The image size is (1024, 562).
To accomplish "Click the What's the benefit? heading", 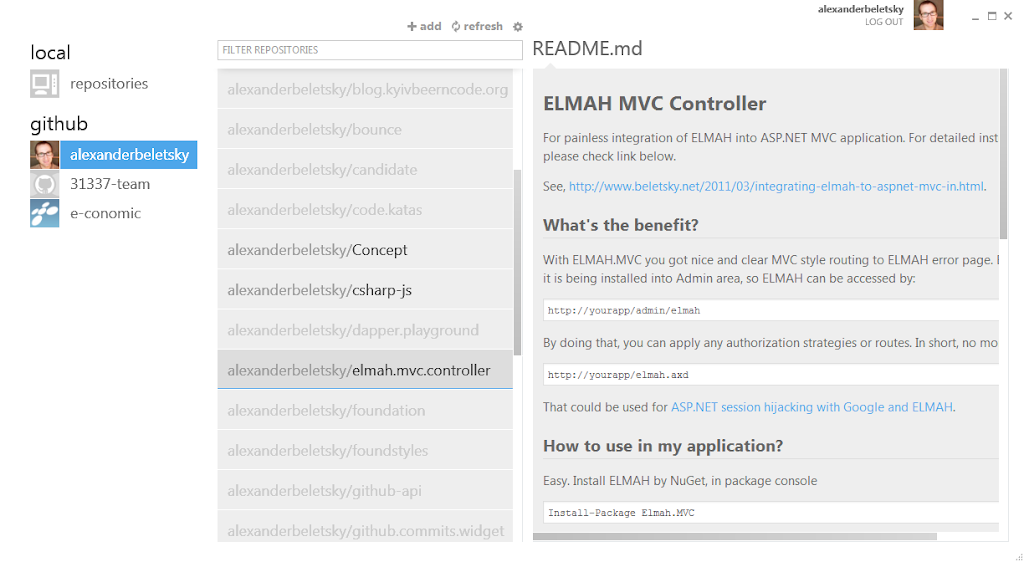I will point(620,225).
